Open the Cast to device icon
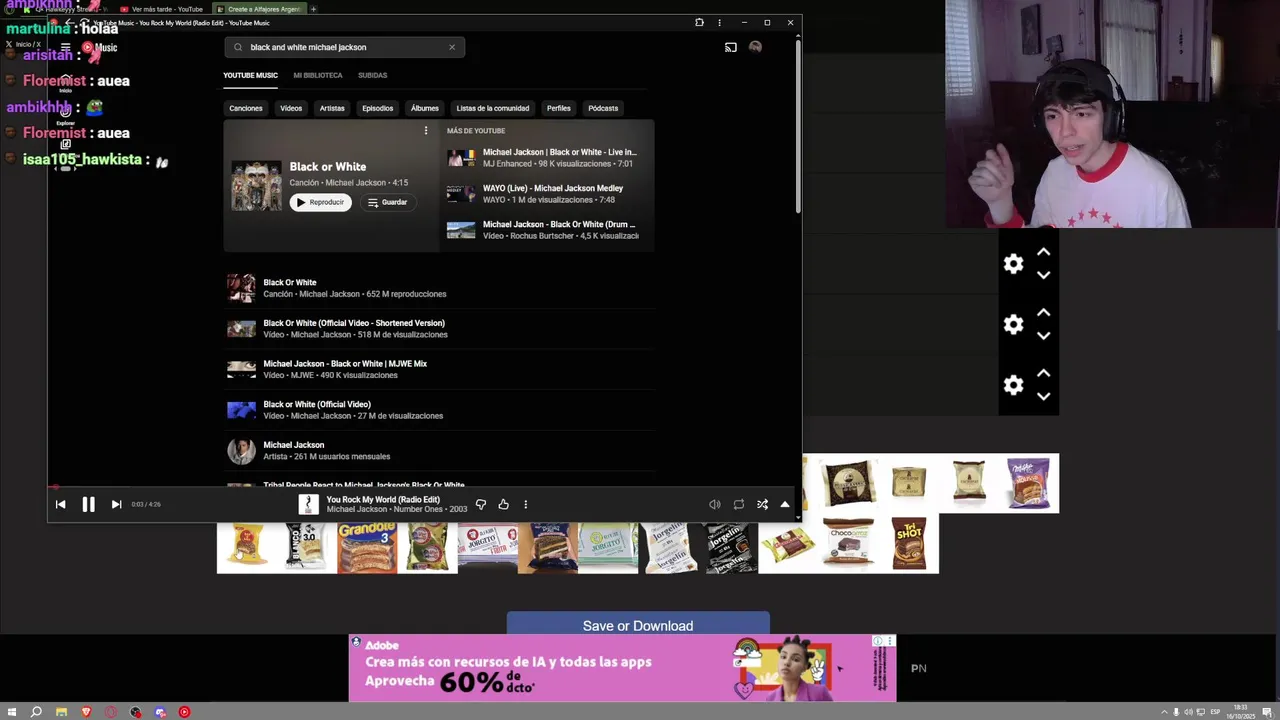This screenshot has width=1280, height=720. click(x=731, y=47)
